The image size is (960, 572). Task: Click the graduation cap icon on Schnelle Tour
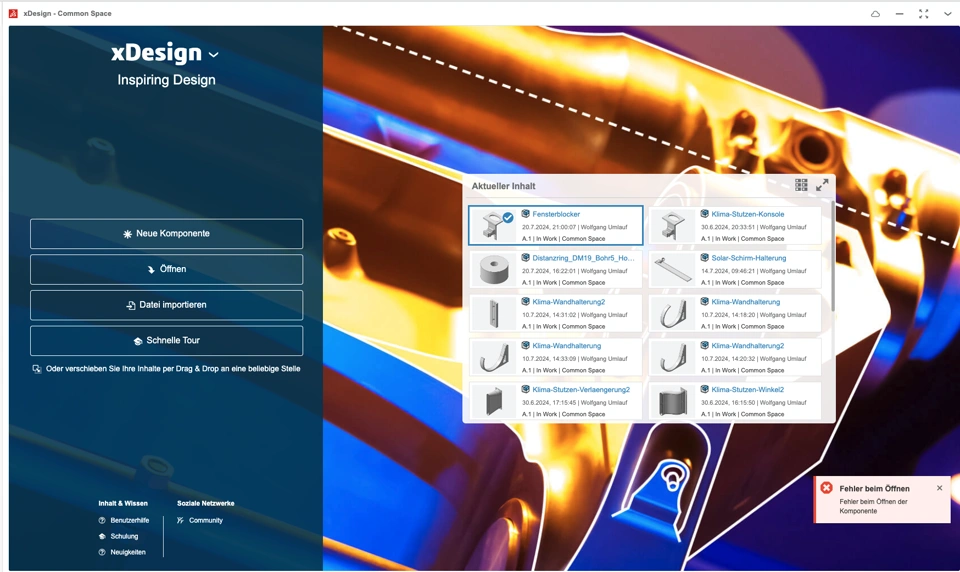[138, 341]
